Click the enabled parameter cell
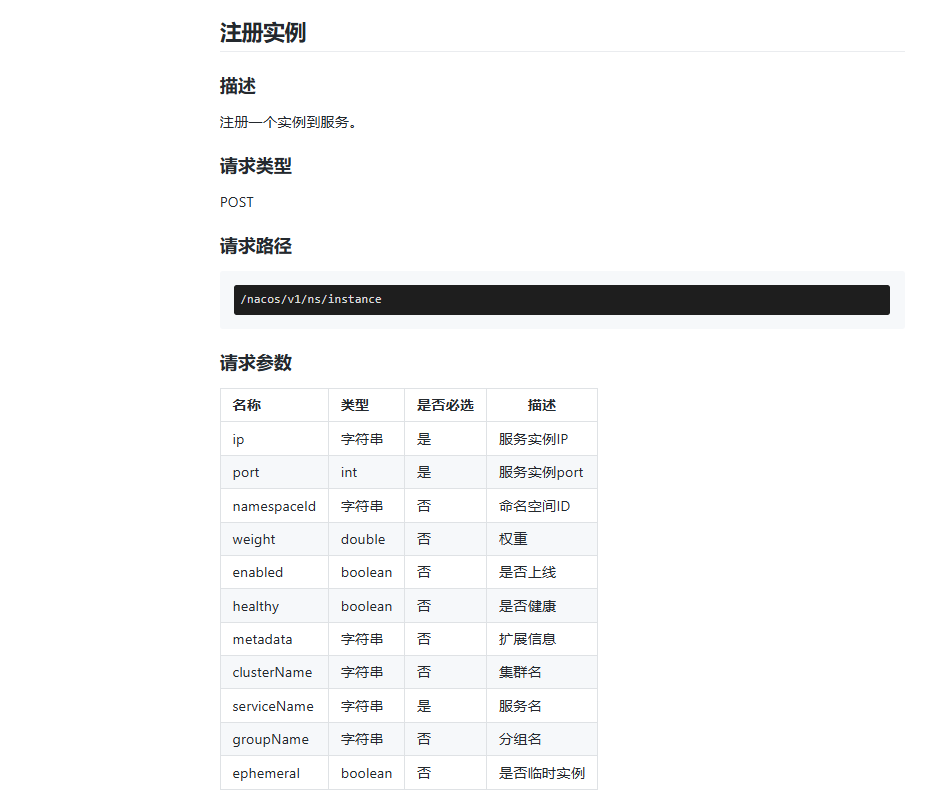The height and width of the screenshot is (795, 930). click(x=274, y=573)
